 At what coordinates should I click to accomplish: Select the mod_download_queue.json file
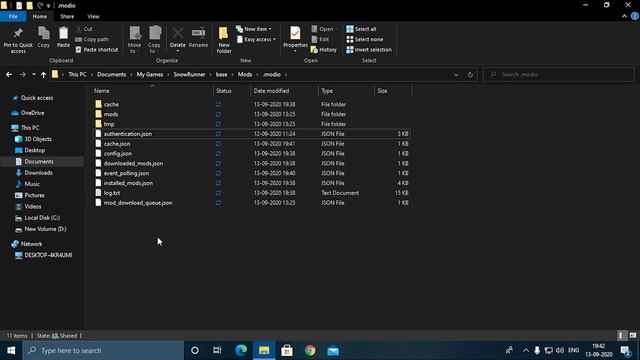(252, 202)
